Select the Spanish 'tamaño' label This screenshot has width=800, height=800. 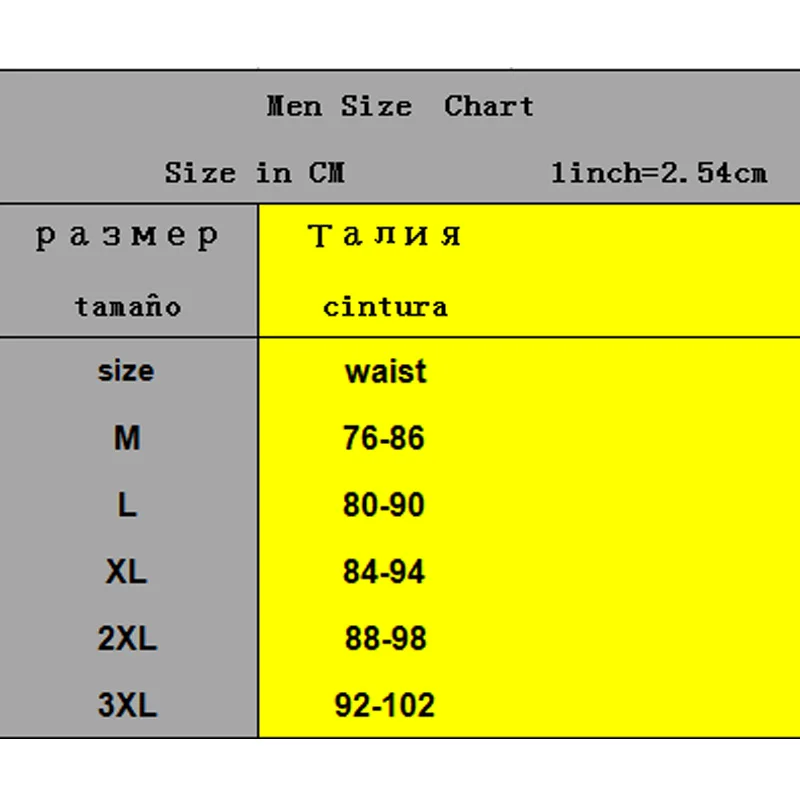click(128, 305)
